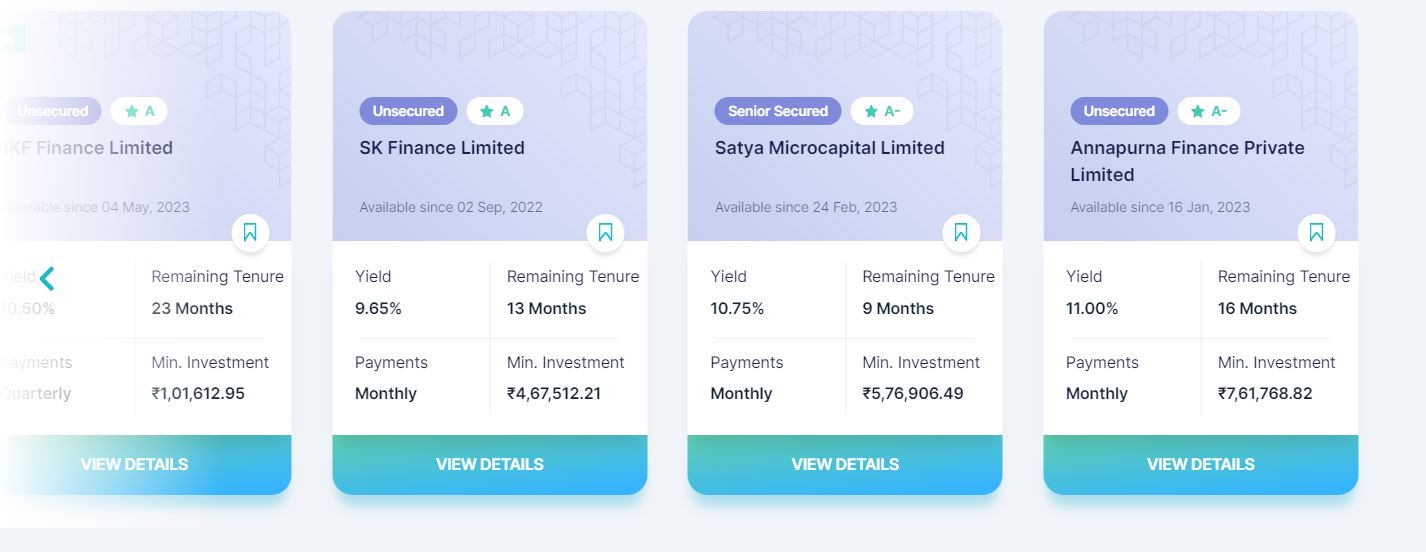Select the Unsecured tag on Annapurna Finance card

coord(1119,111)
